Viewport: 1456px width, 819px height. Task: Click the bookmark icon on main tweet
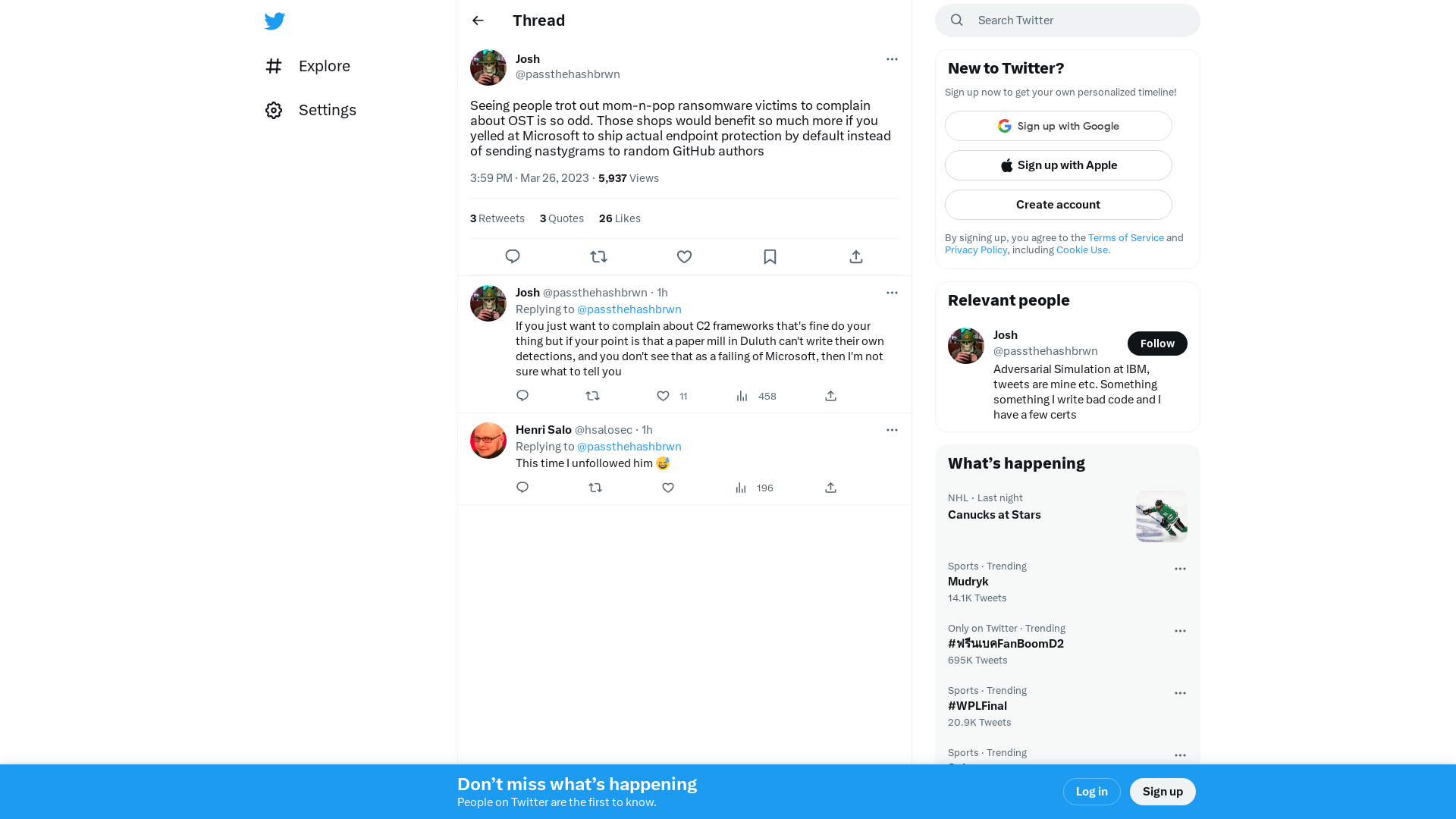pos(770,257)
